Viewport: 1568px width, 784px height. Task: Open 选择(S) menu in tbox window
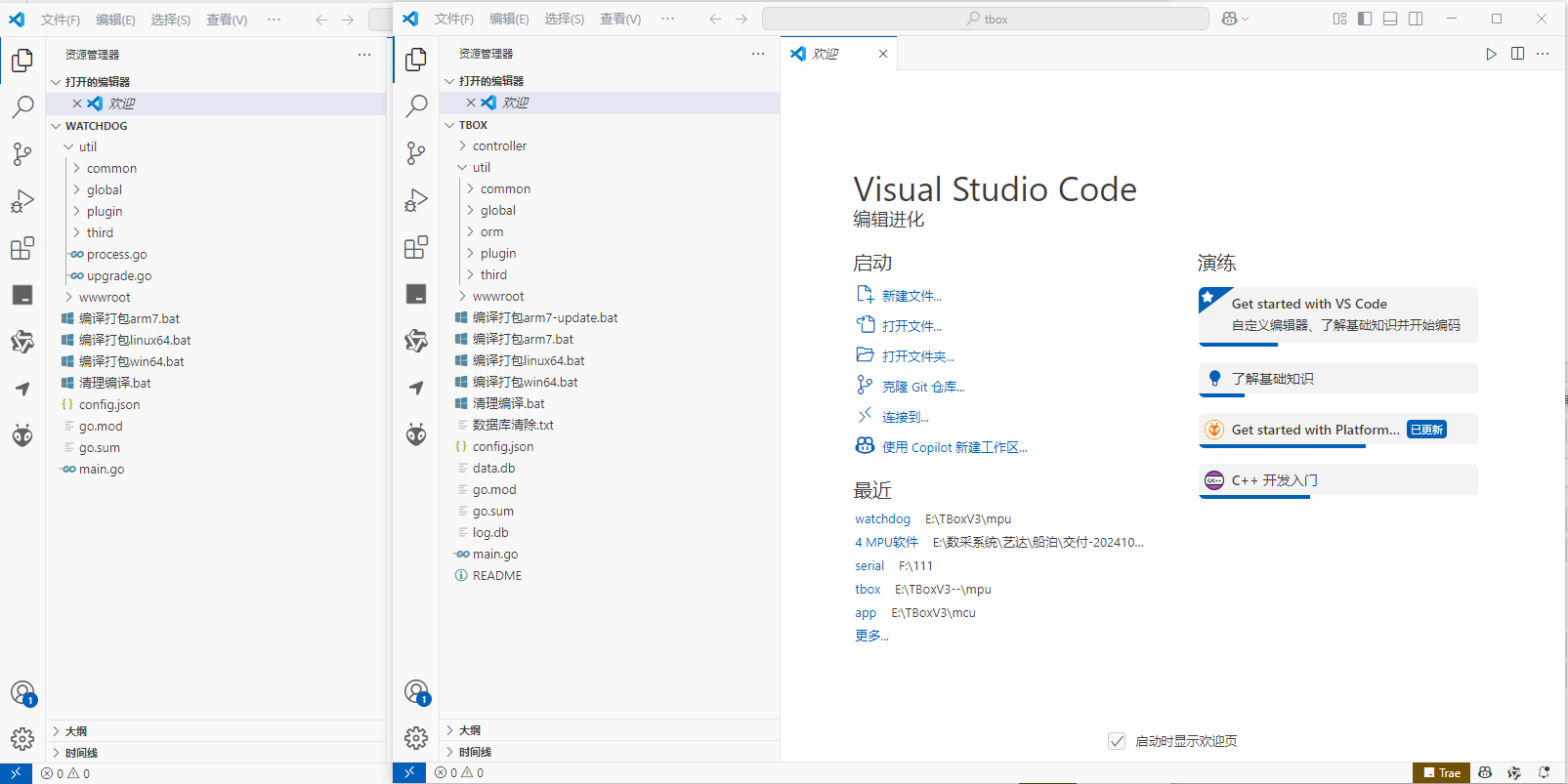click(x=565, y=19)
